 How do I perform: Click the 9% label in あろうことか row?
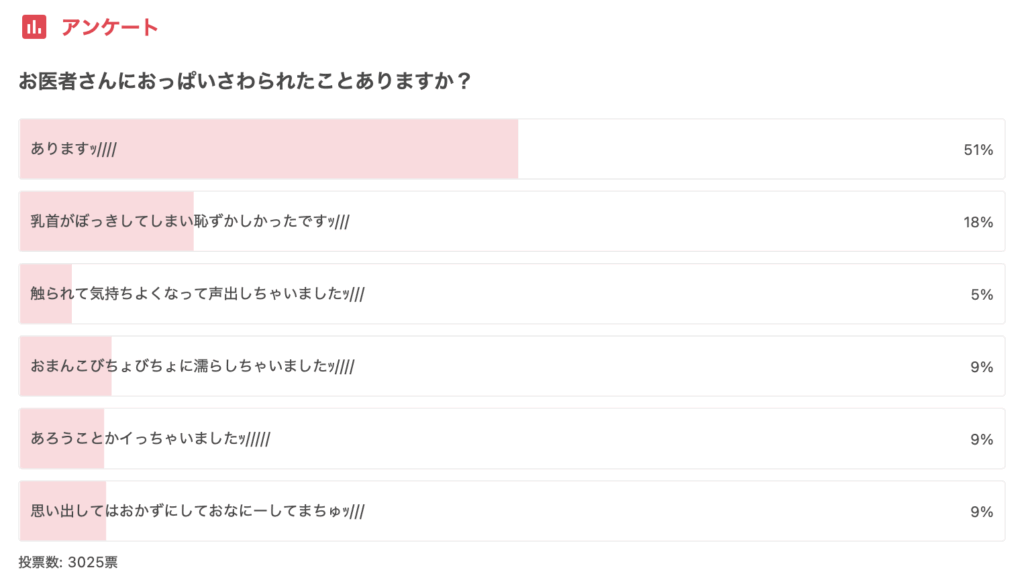[982, 439]
